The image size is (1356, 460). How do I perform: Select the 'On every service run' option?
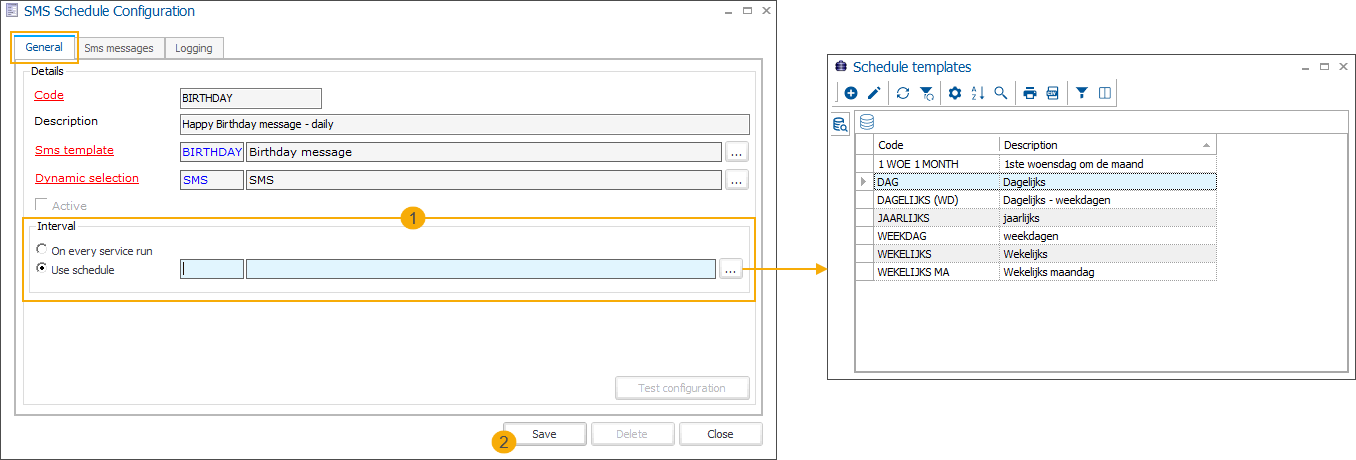pyautogui.click(x=41, y=250)
